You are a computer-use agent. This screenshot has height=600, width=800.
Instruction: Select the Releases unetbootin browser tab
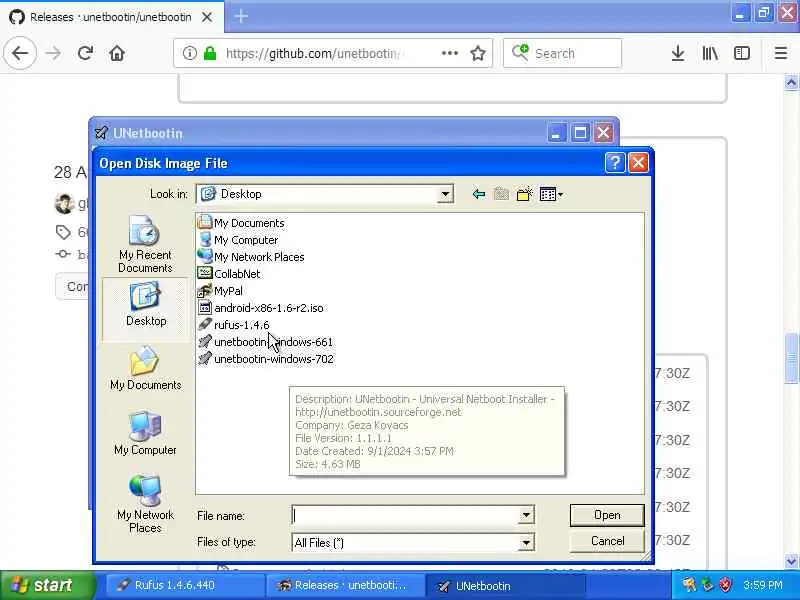[112, 17]
